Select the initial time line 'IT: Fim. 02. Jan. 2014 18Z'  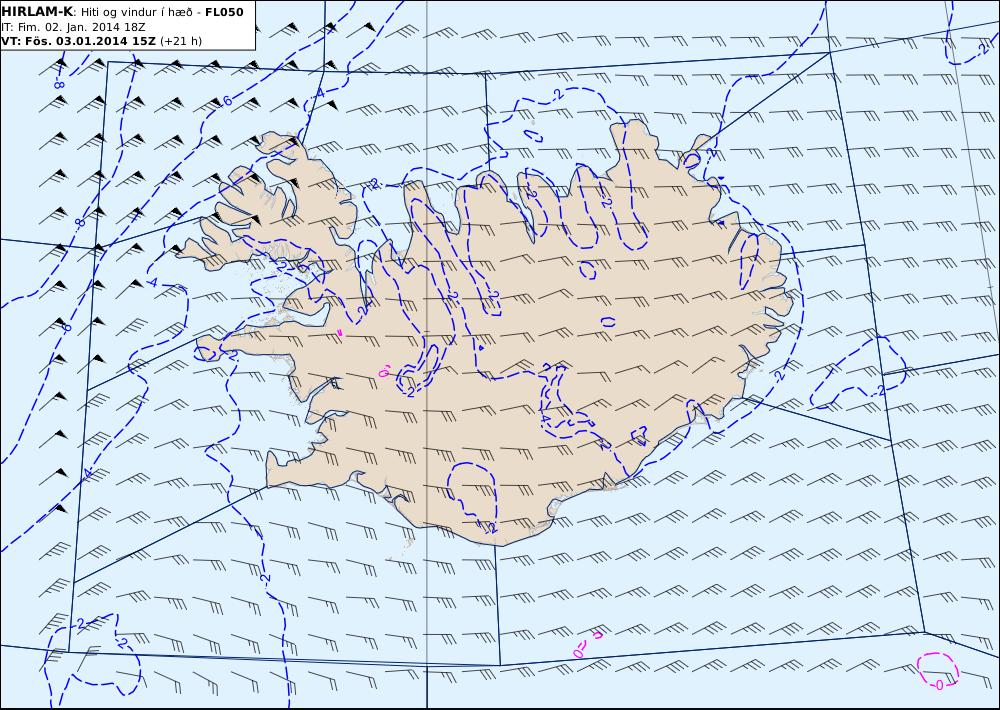[73, 27]
